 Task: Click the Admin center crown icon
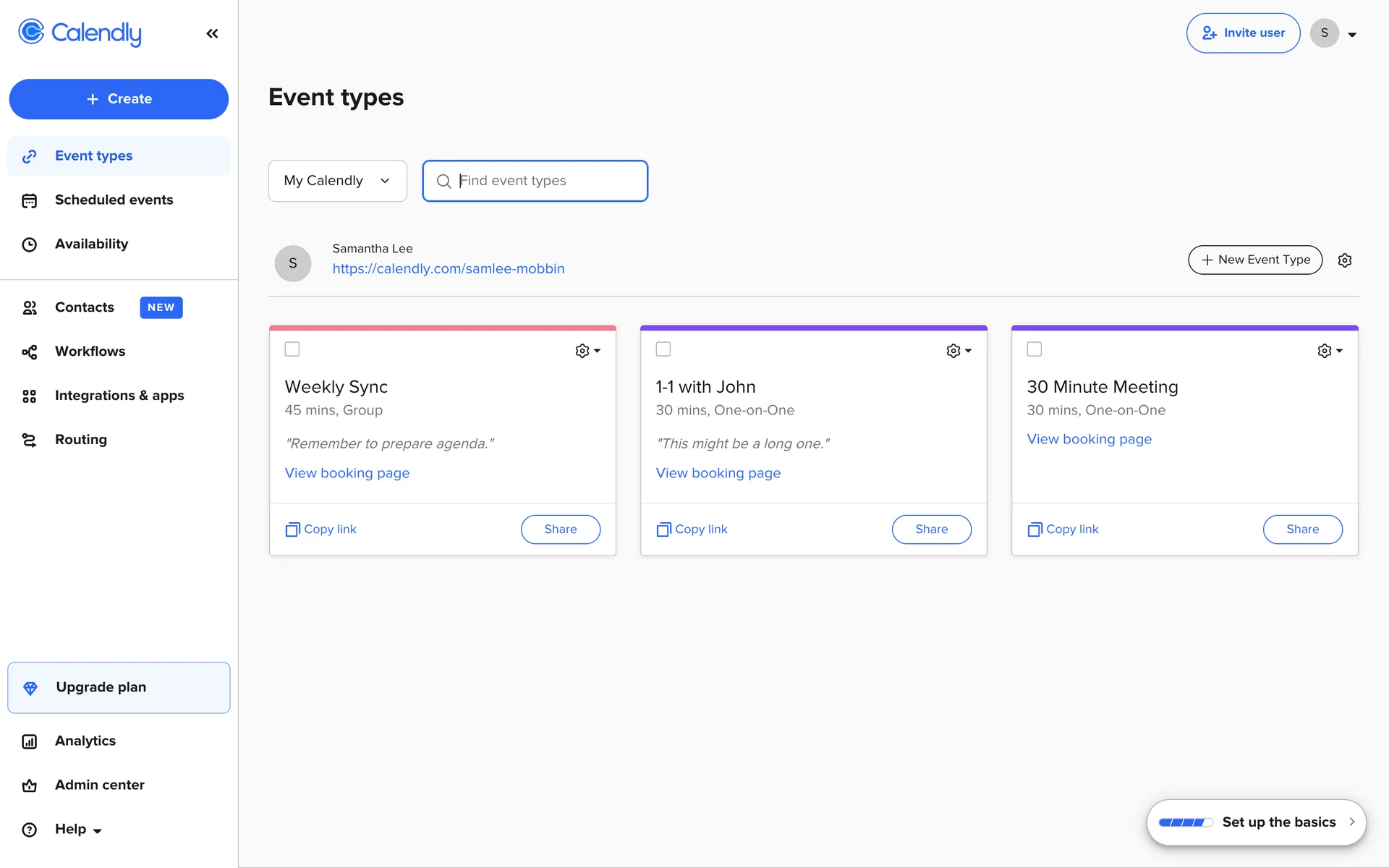pos(29,786)
